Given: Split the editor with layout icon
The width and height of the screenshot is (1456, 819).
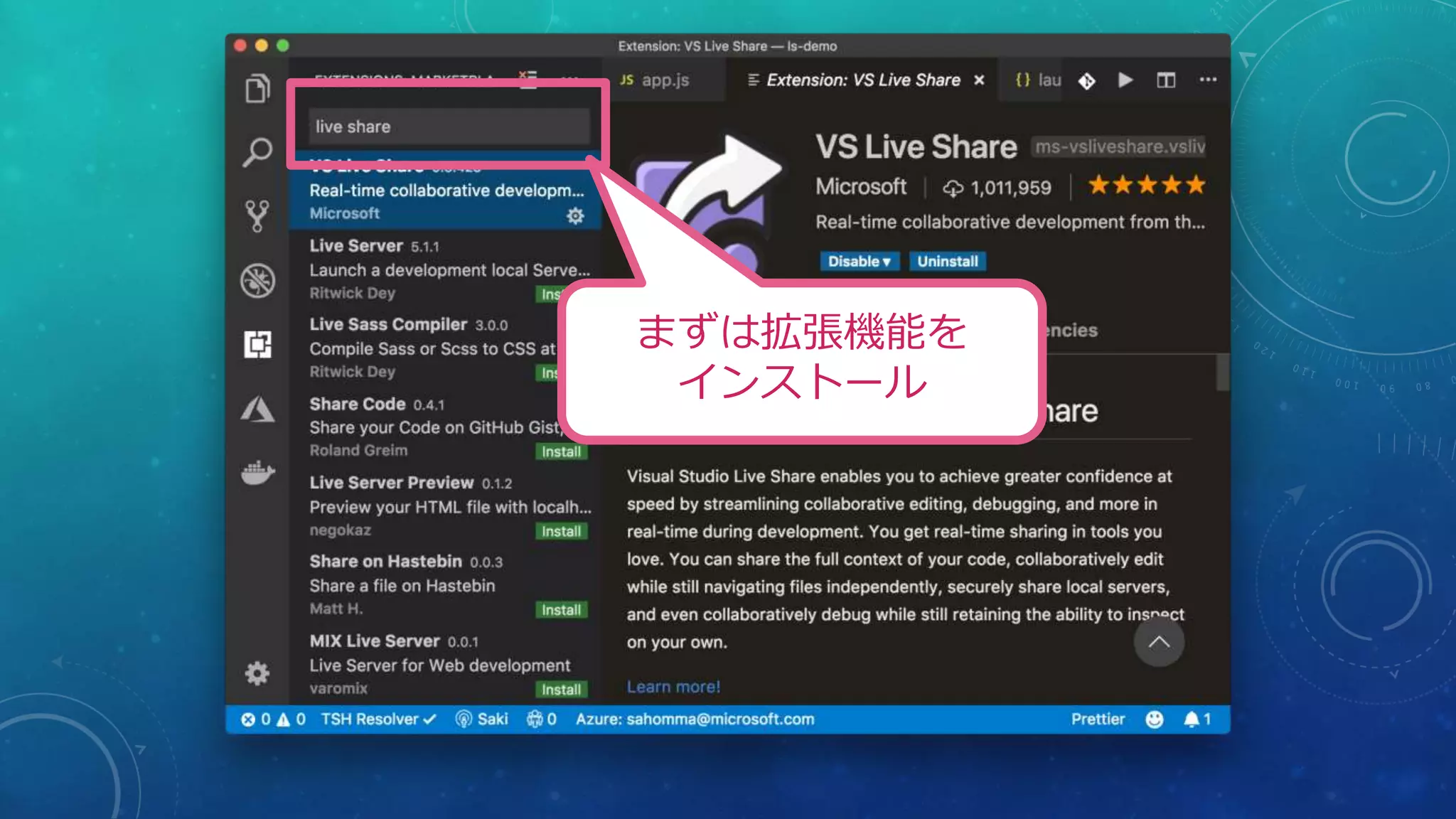Looking at the screenshot, I should [1166, 80].
